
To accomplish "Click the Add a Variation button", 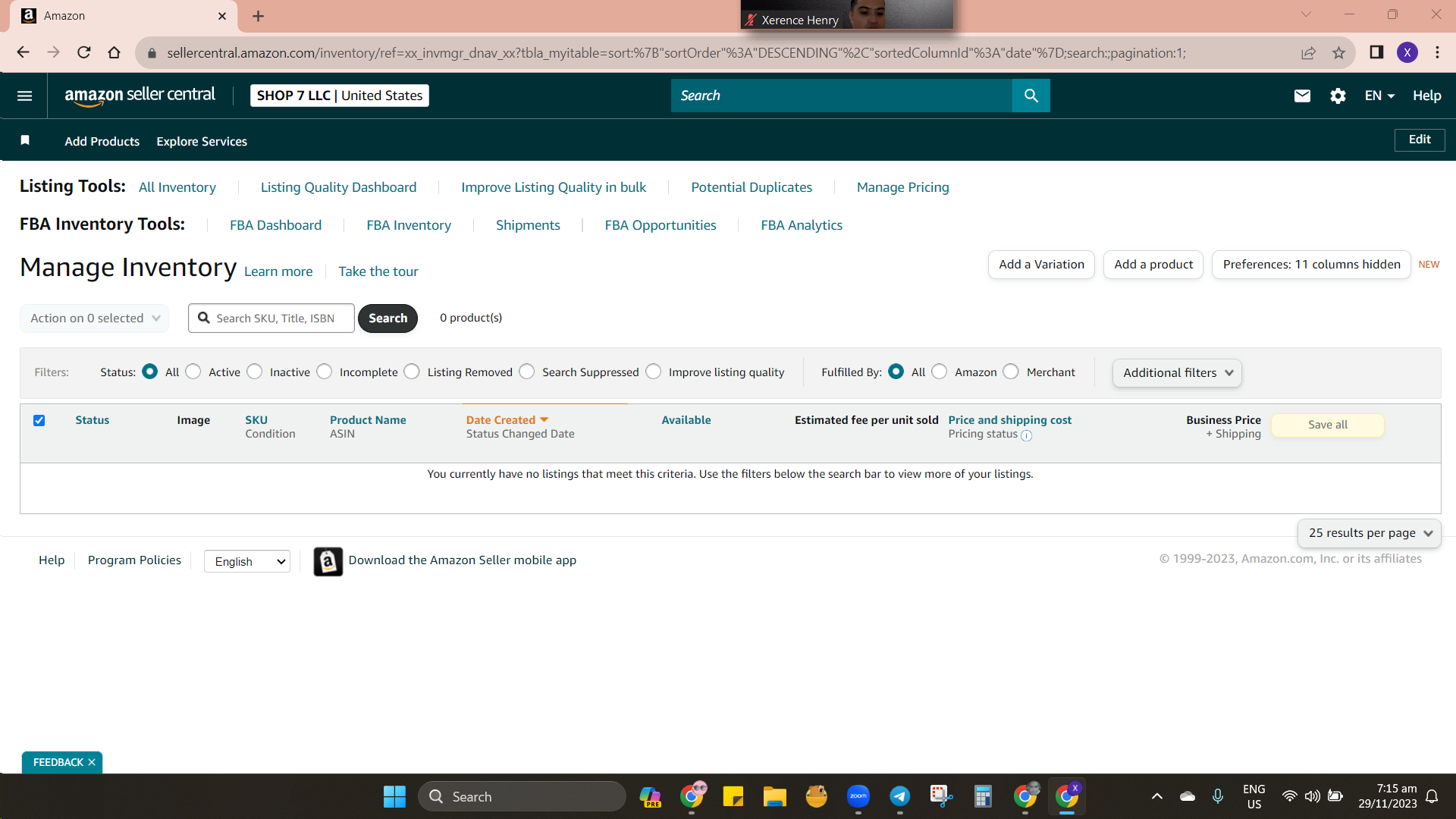I will point(1041,265).
